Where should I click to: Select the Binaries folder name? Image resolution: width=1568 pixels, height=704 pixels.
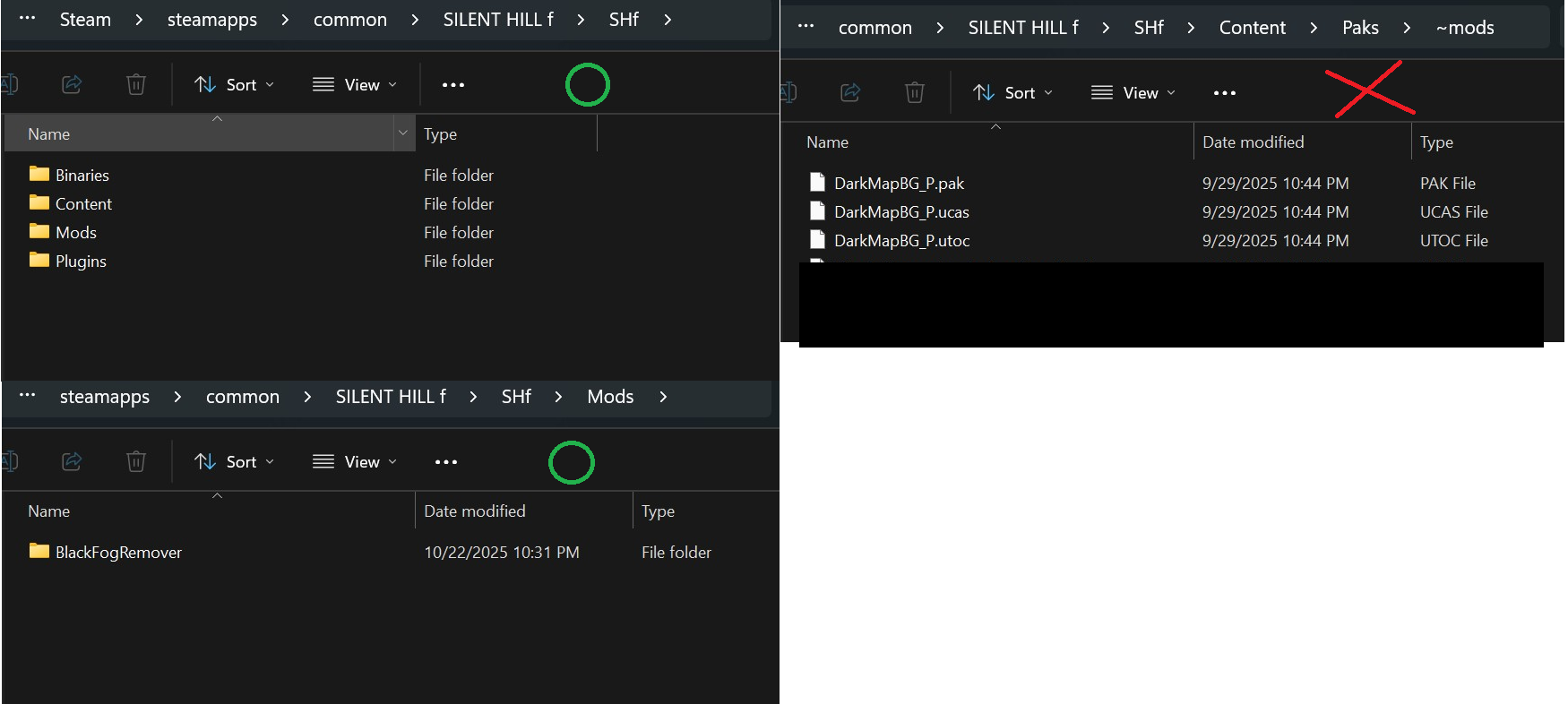(82, 176)
